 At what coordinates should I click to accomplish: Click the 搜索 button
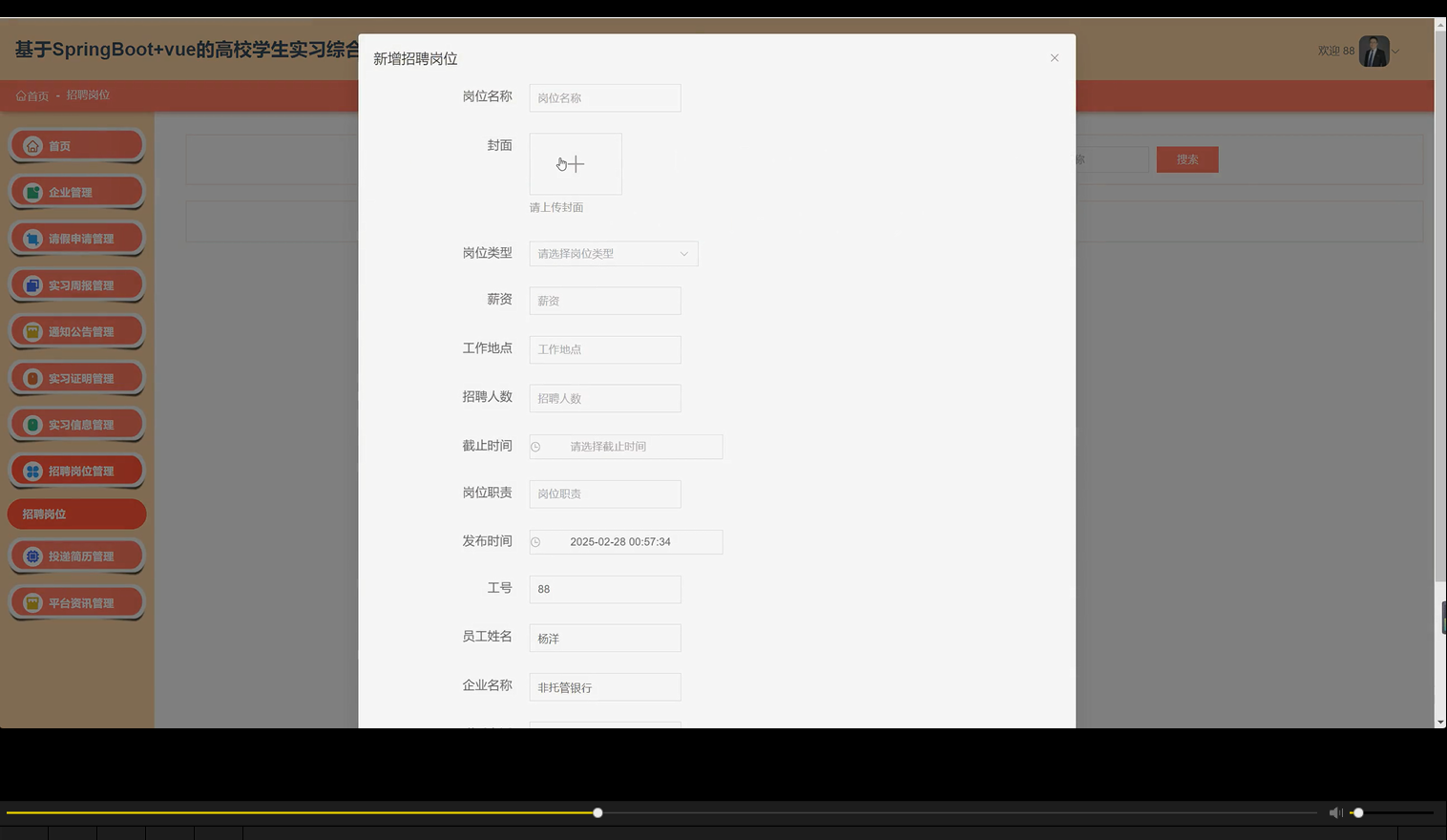click(x=1187, y=159)
